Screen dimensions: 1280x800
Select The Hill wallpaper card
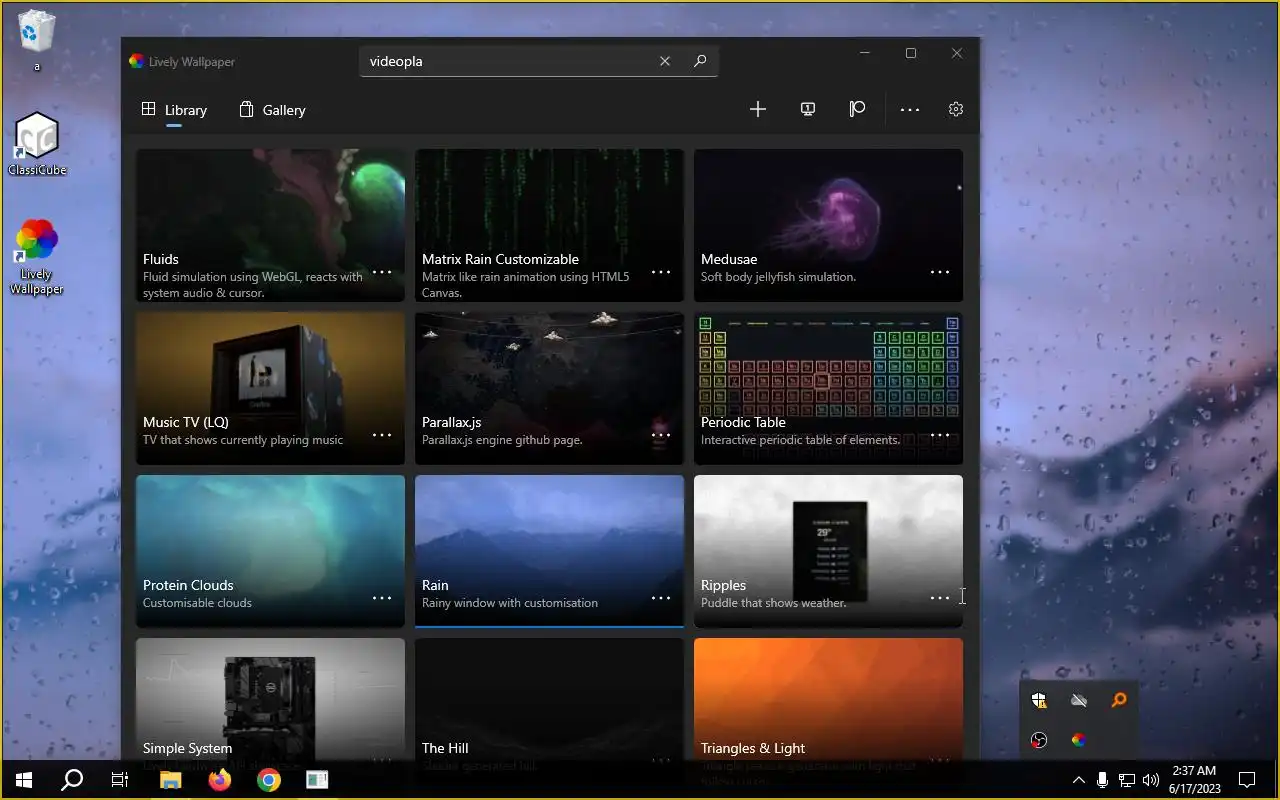(549, 699)
